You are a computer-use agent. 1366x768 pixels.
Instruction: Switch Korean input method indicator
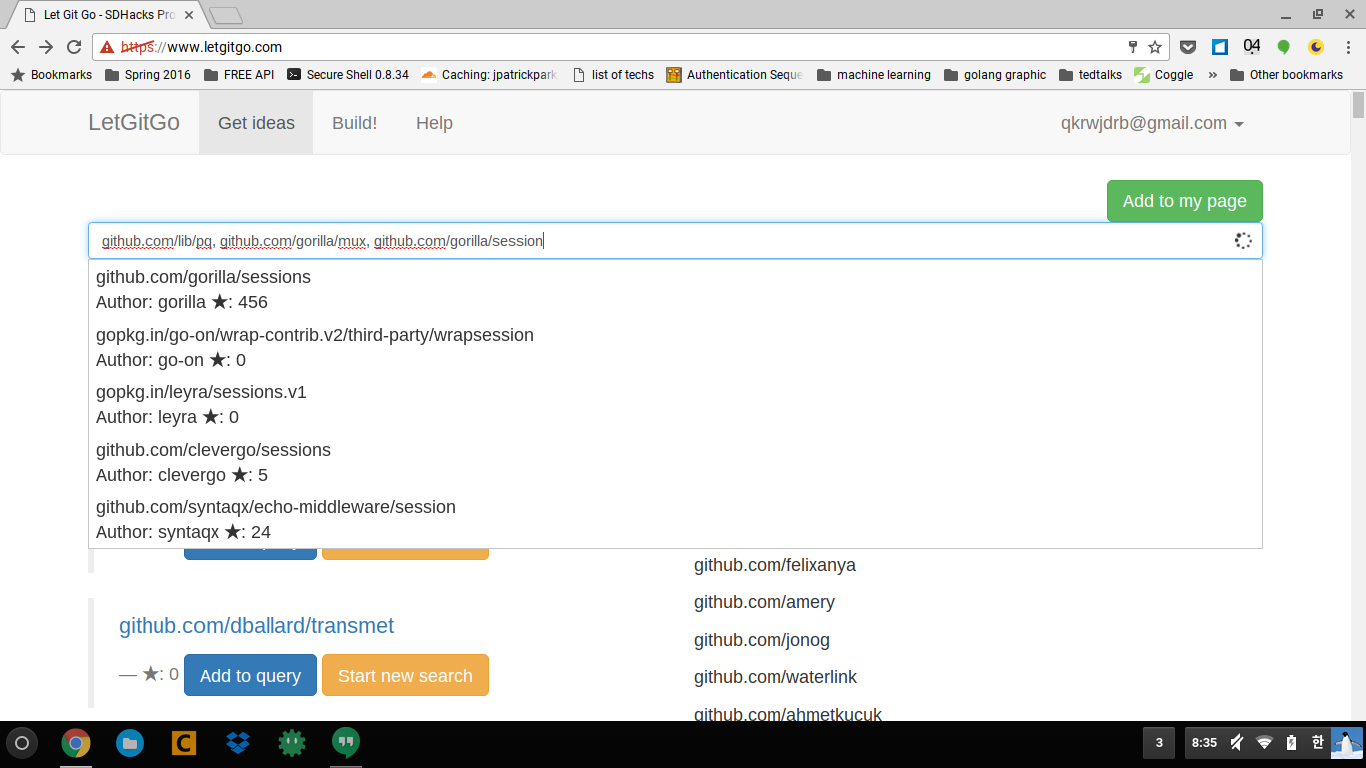point(1317,743)
